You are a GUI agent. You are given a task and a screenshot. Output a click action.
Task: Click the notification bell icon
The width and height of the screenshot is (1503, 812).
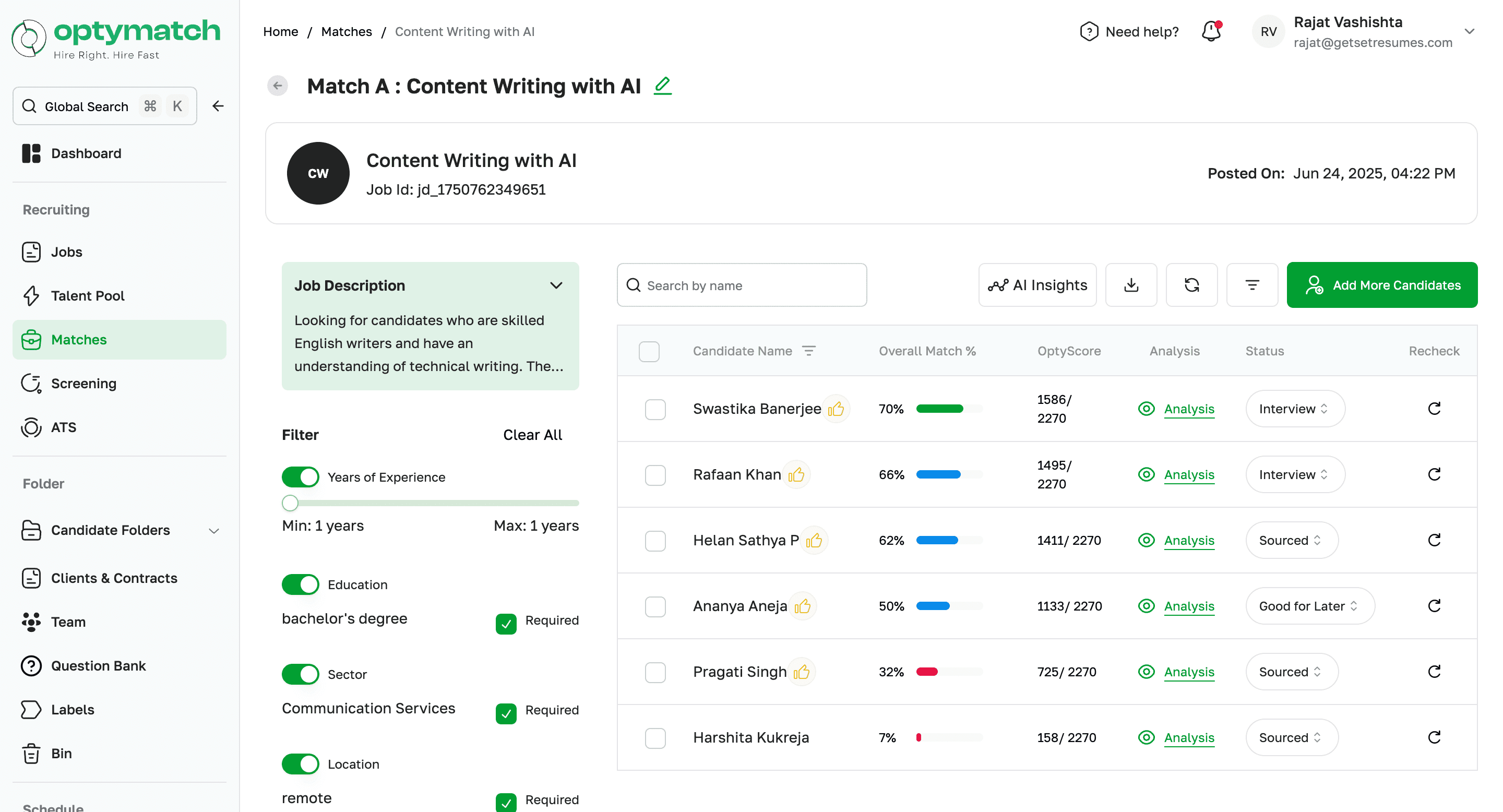(1211, 31)
